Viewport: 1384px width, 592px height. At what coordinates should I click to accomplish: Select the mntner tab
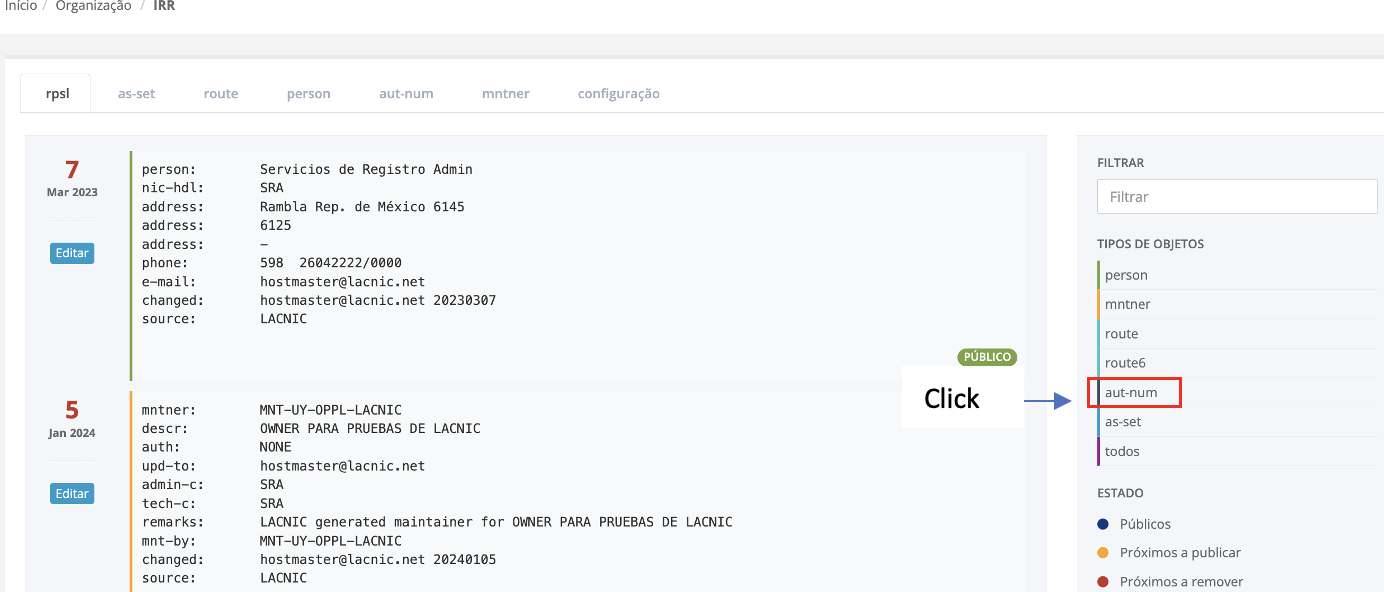click(x=505, y=93)
